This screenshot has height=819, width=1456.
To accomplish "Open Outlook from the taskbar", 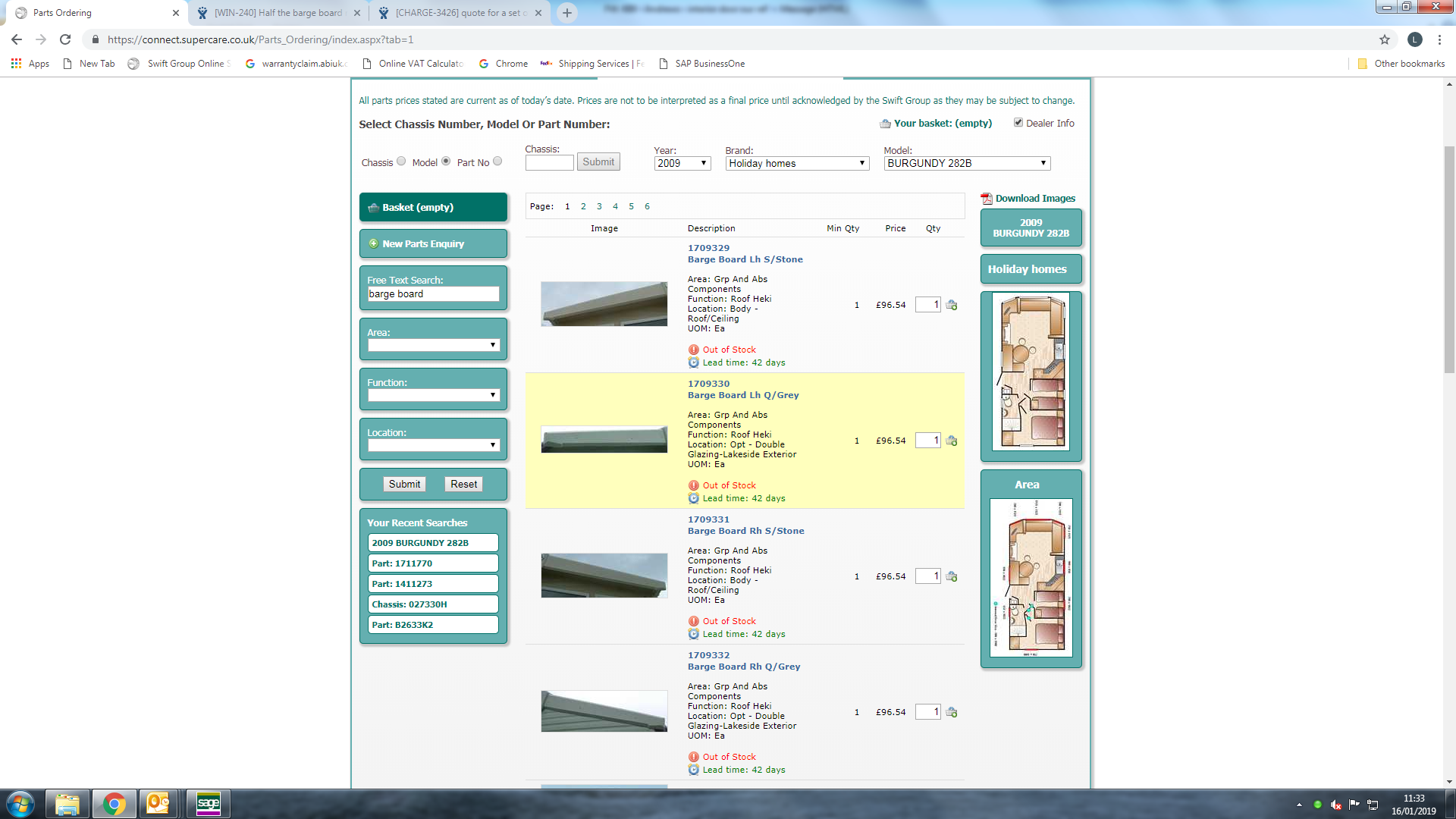I will [x=158, y=803].
